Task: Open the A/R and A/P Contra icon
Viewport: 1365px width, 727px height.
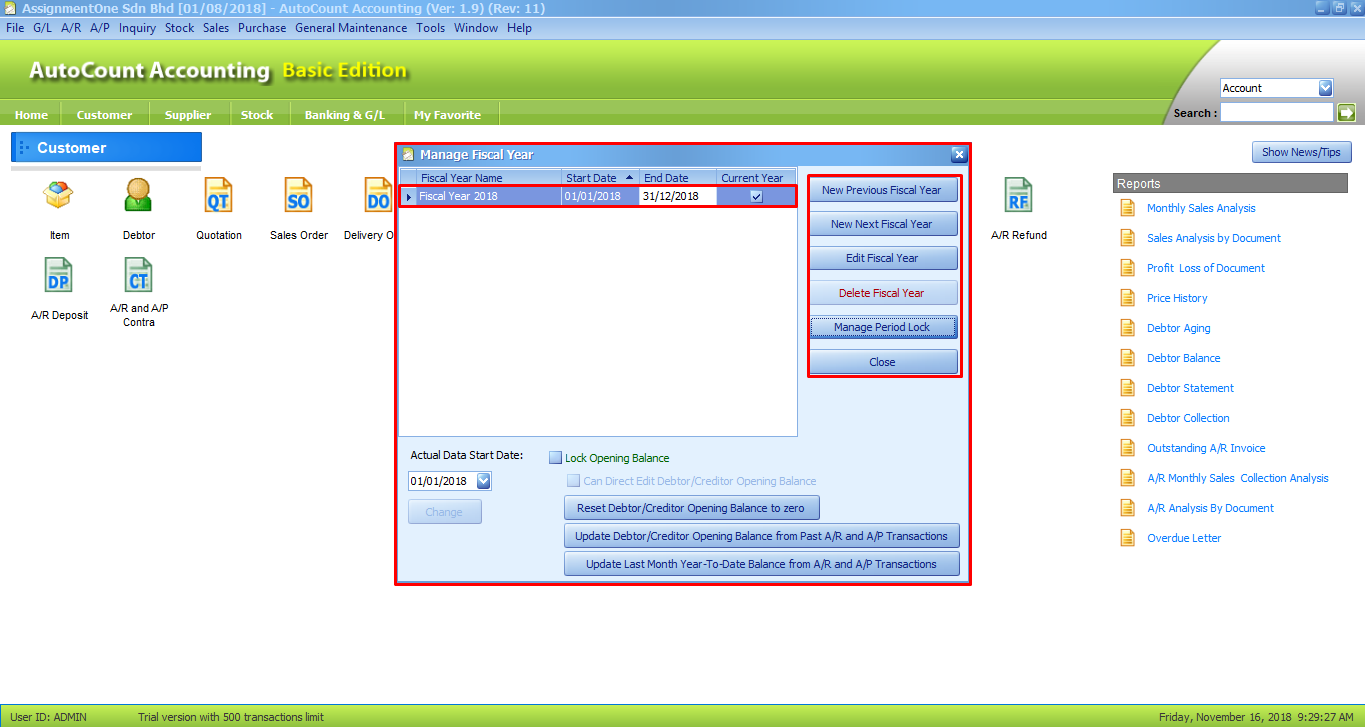Action: tap(139, 275)
